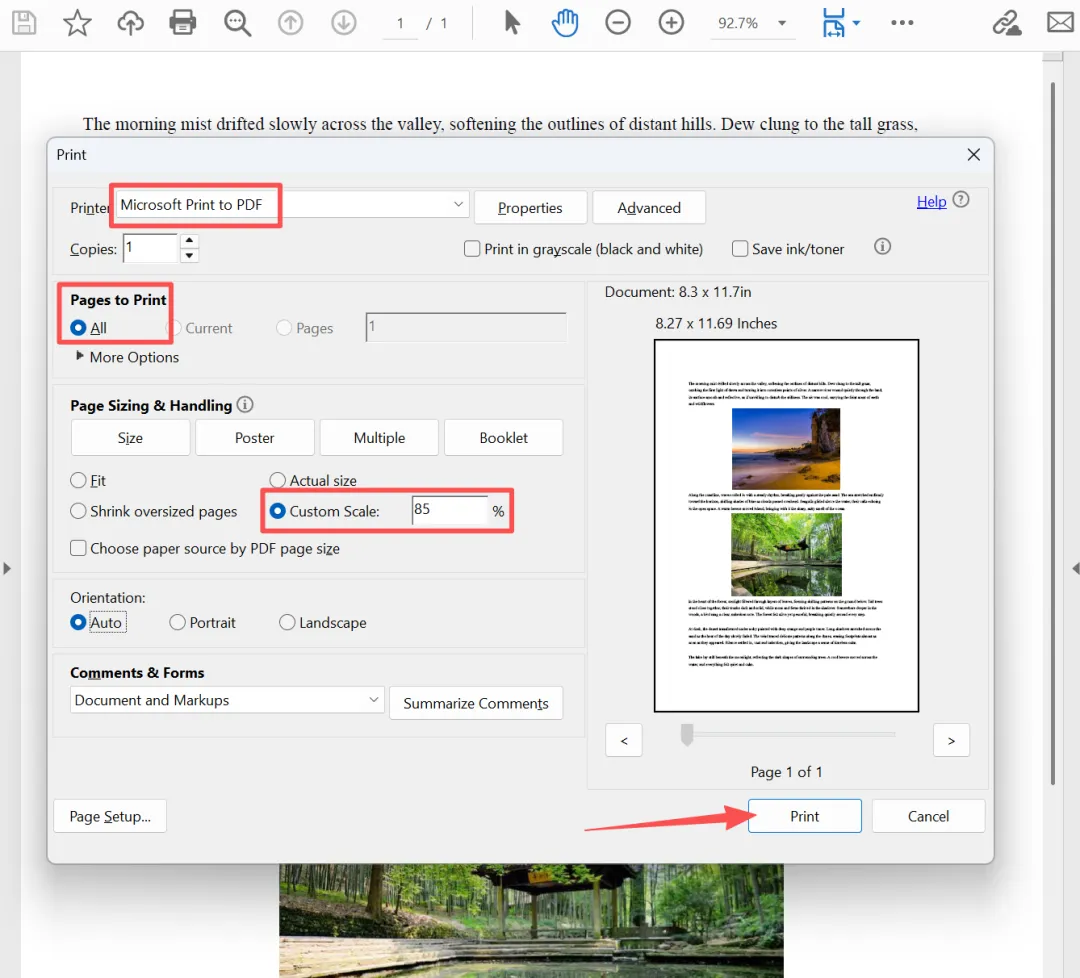Choose the Multiple sizing tab

click(380, 438)
